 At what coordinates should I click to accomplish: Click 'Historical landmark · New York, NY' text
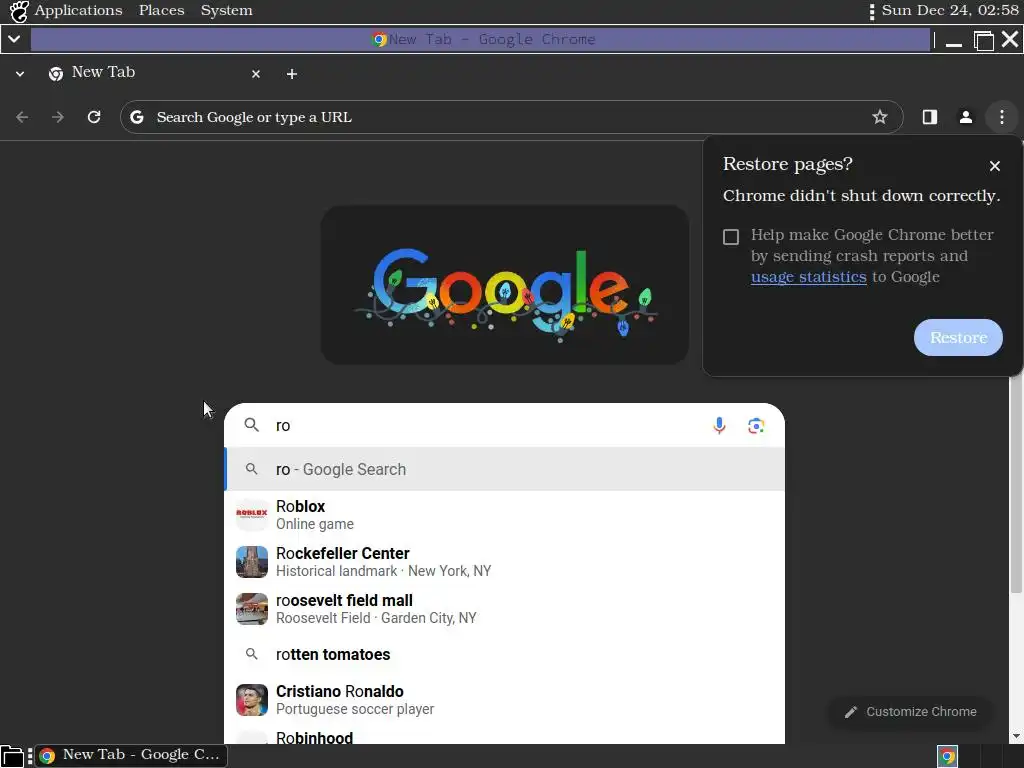[x=383, y=571]
